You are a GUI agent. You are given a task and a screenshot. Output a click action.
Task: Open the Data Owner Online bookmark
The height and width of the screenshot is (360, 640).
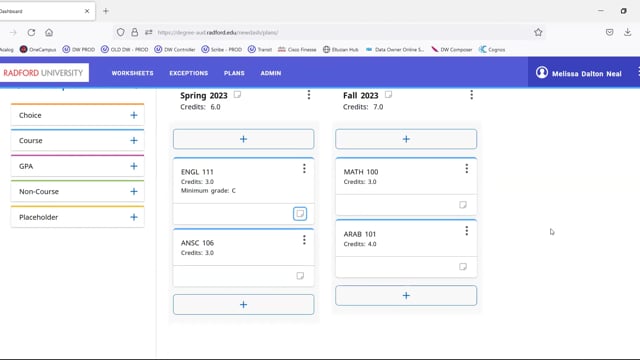tap(395, 49)
